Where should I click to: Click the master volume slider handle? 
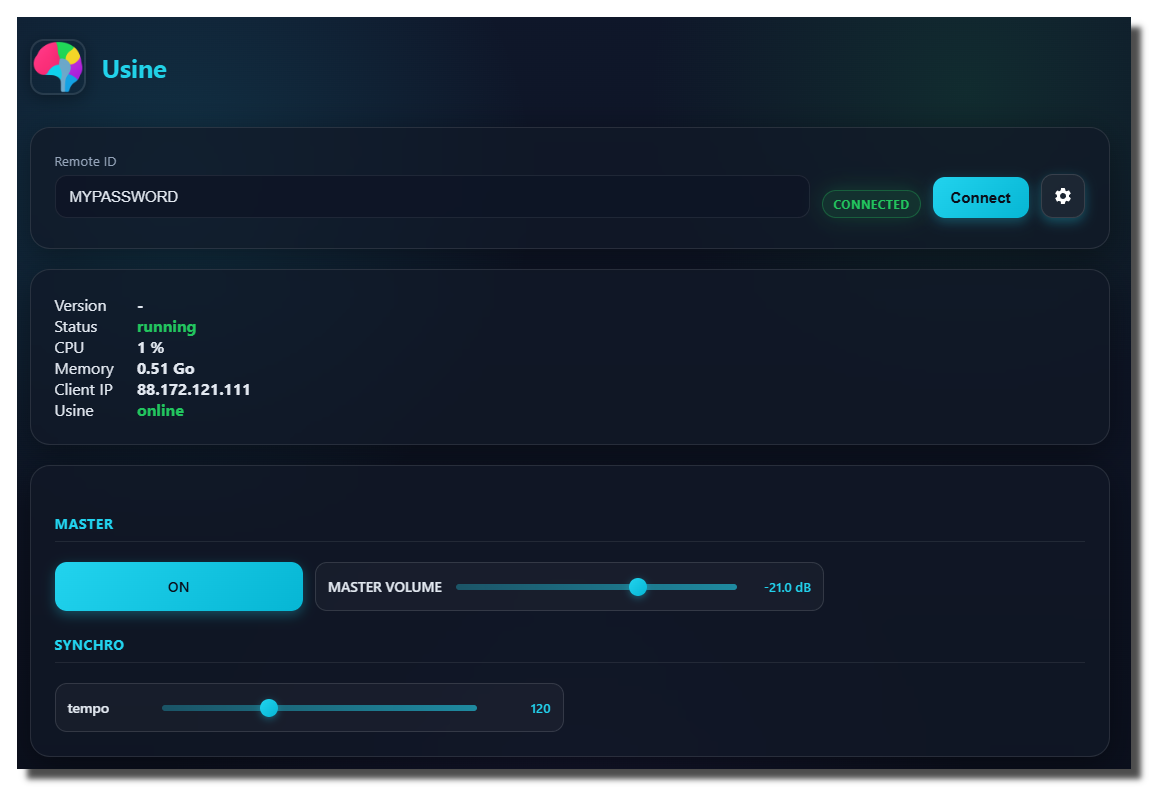[638, 587]
